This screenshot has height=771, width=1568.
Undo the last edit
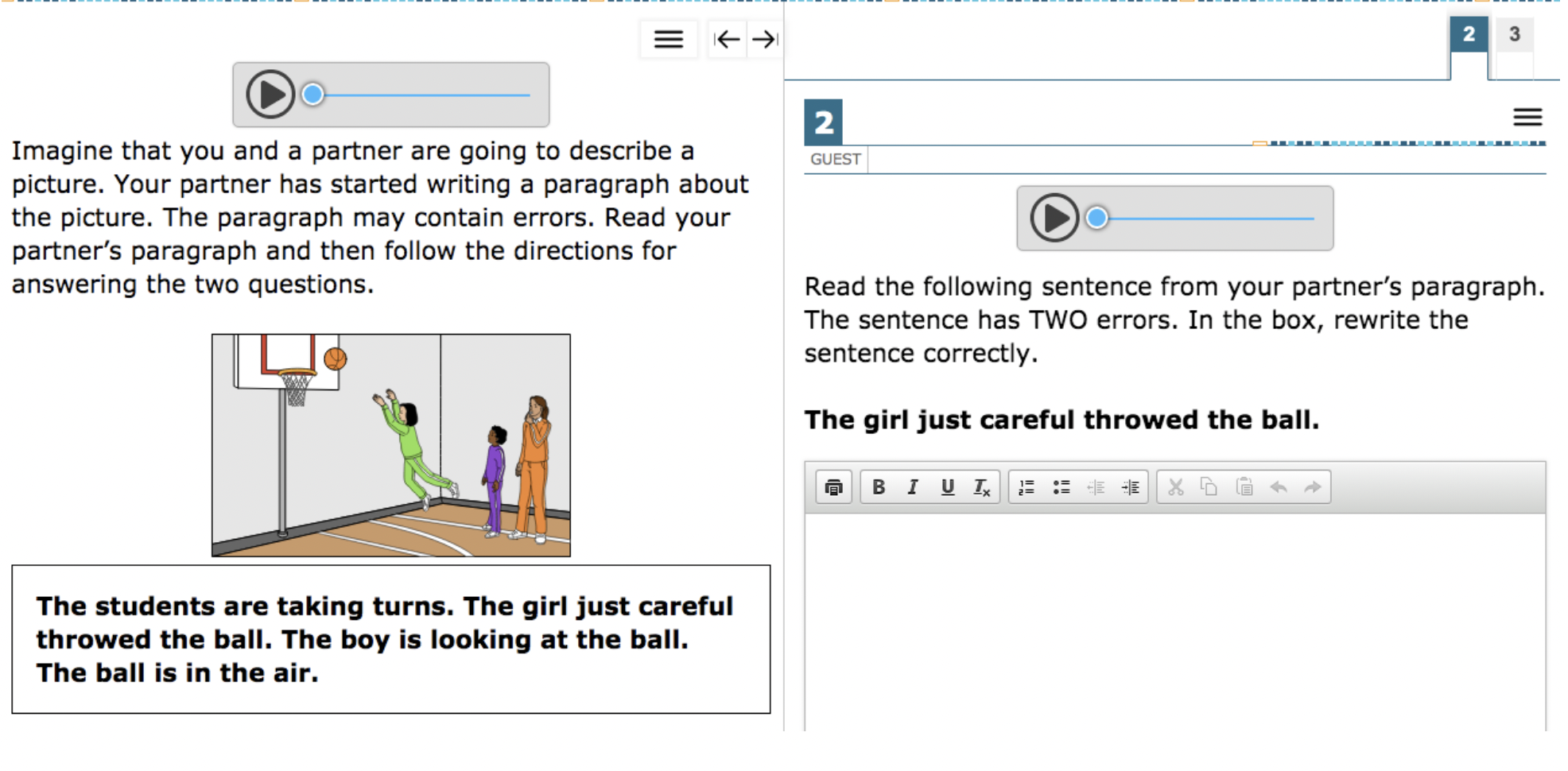click(x=1279, y=487)
